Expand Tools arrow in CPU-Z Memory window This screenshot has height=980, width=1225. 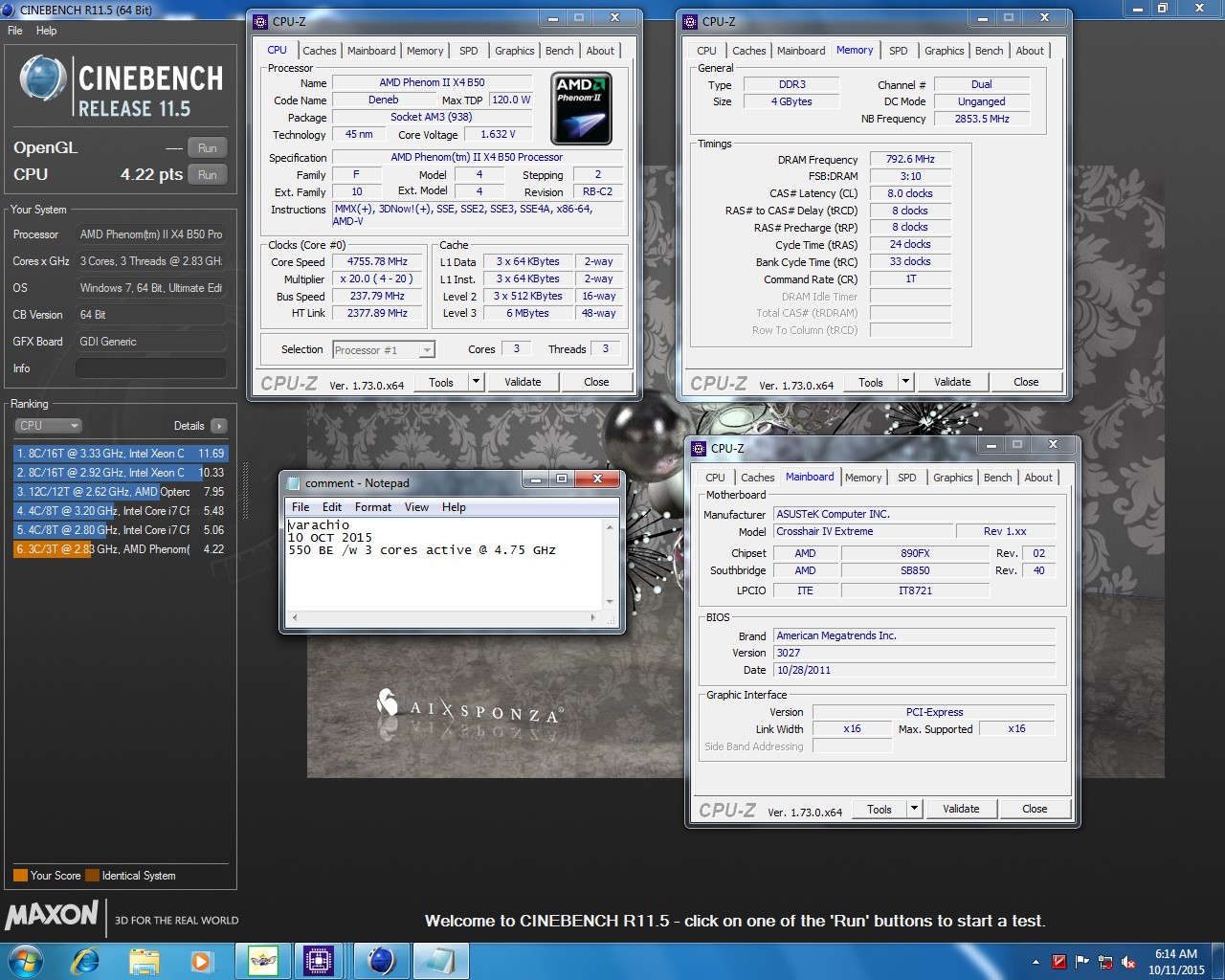pos(905,382)
